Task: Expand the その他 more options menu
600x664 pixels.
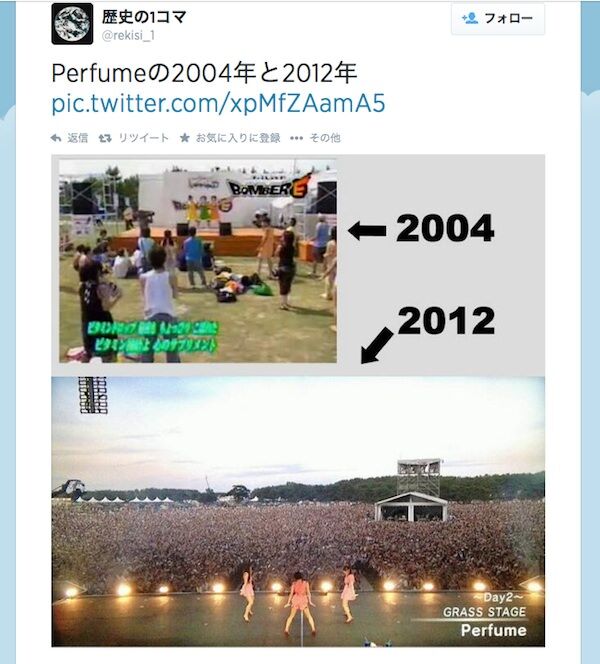Action: tap(325, 138)
